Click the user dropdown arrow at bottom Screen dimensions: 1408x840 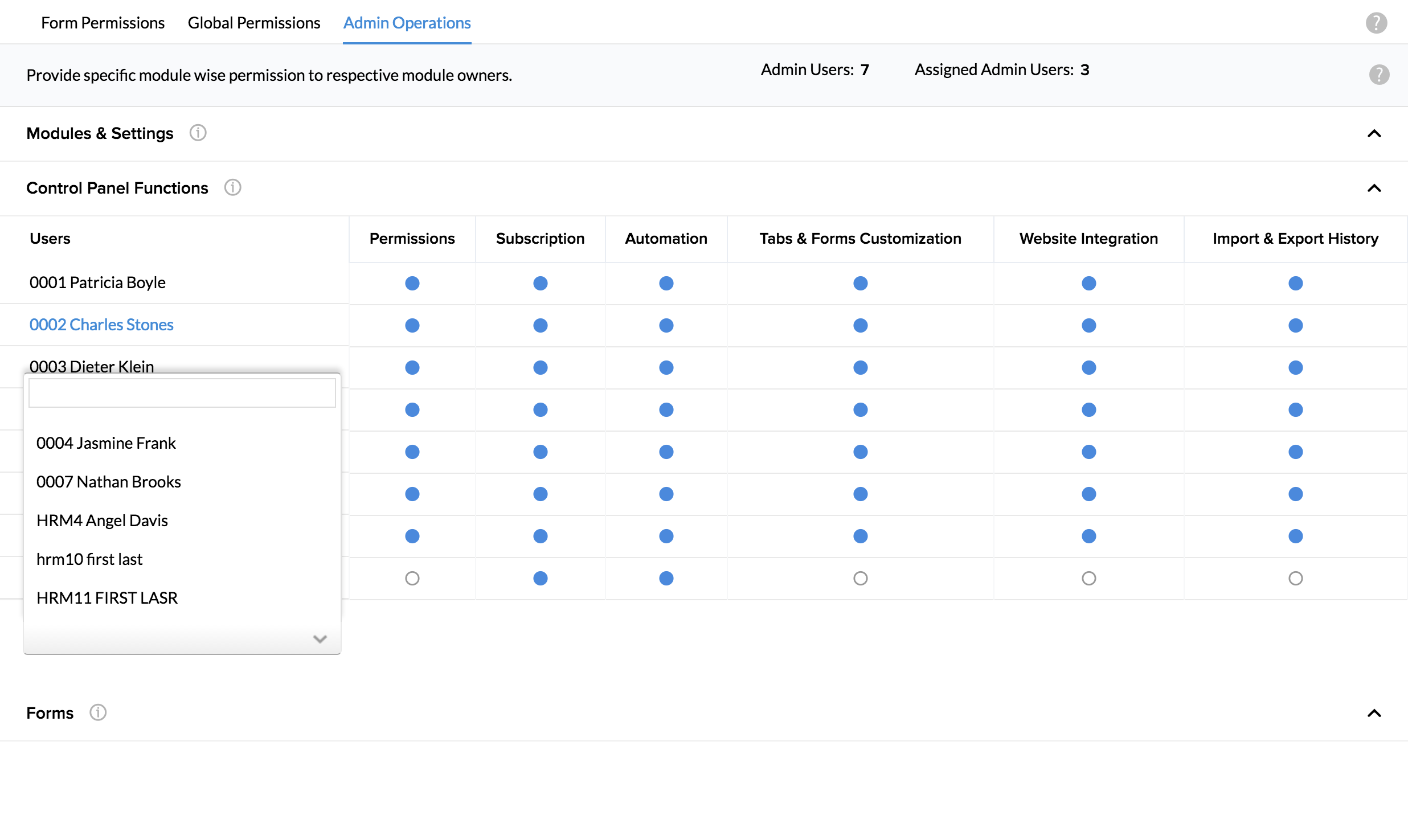coord(320,639)
